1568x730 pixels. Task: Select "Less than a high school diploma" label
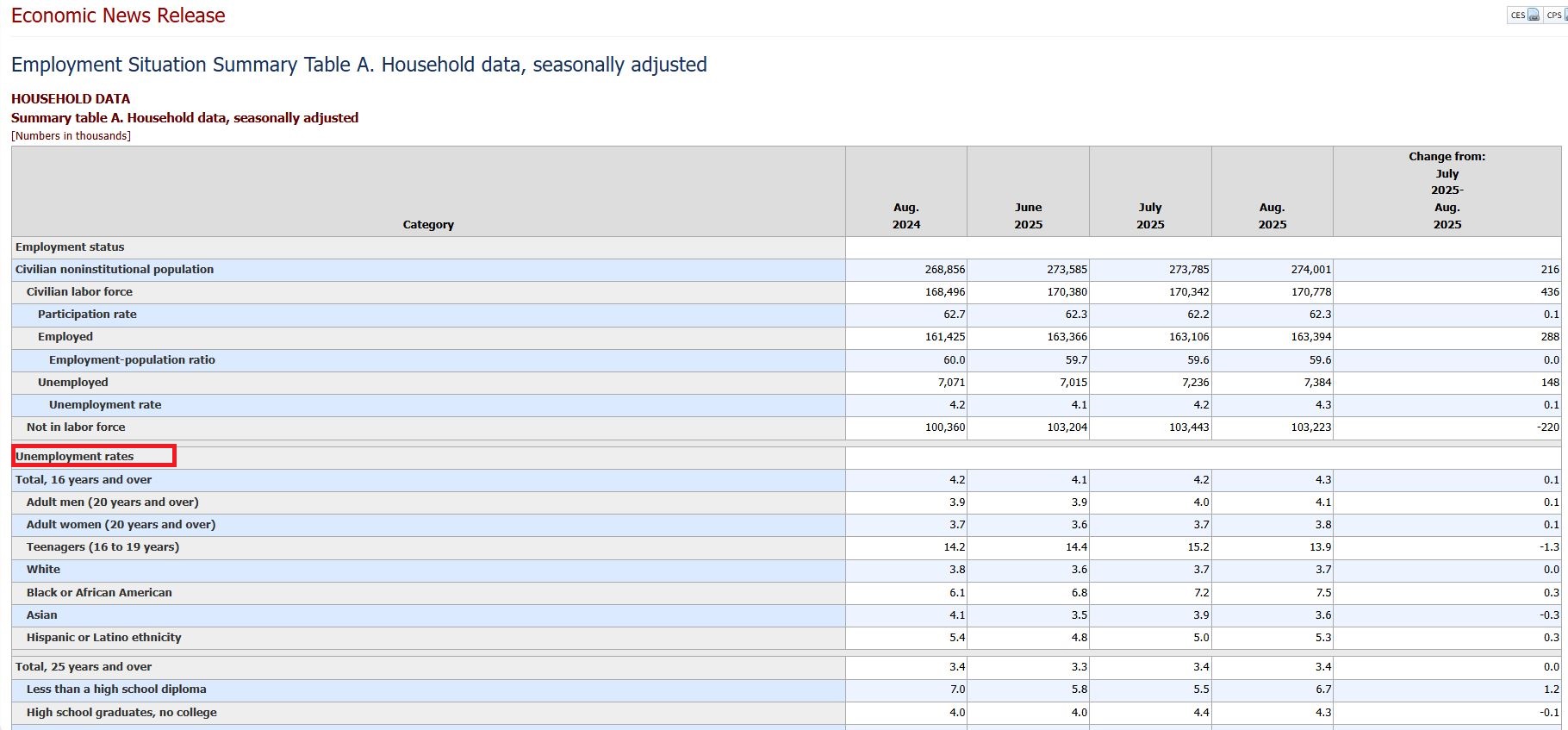[116, 689]
